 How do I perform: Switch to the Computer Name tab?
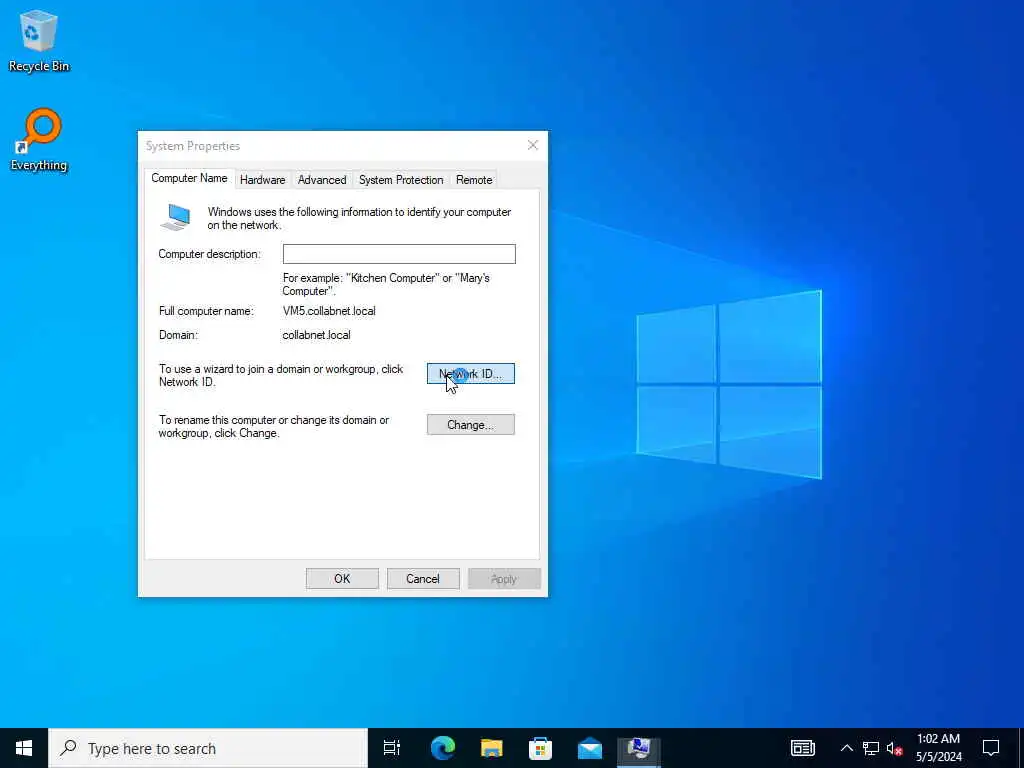click(x=189, y=178)
